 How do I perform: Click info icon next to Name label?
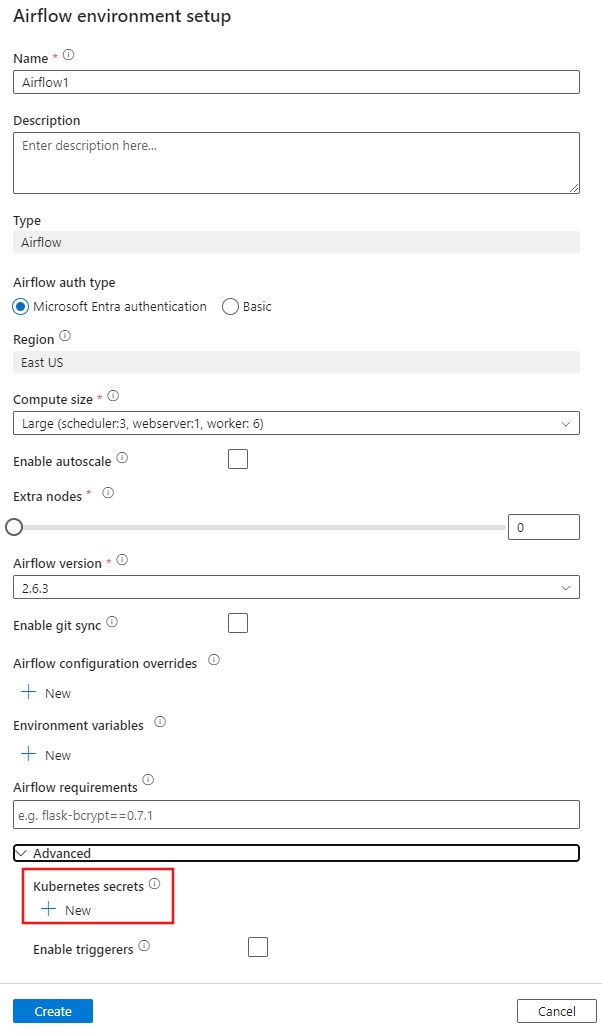click(68, 56)
